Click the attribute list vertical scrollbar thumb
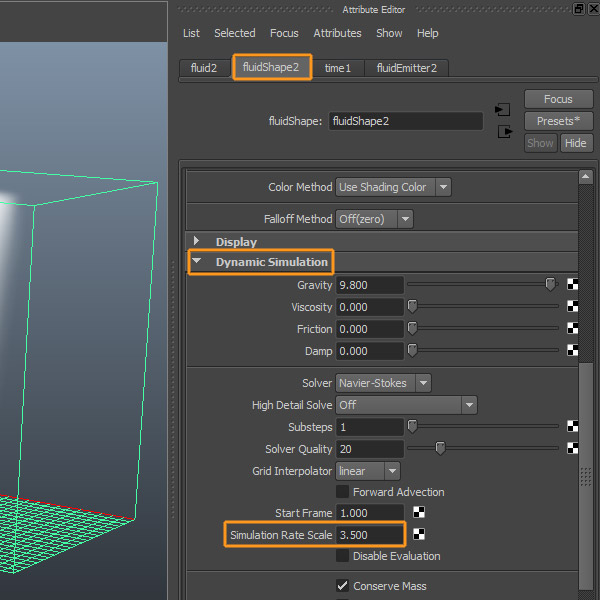Image resolution: width=600 pixels, height=600 pixels. click(586, 476)
